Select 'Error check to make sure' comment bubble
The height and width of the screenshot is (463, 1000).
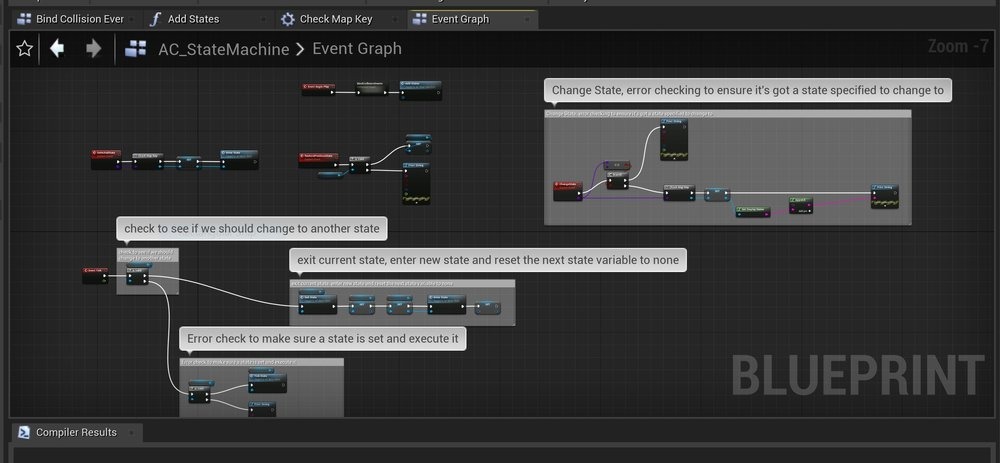tap(323, 339)
